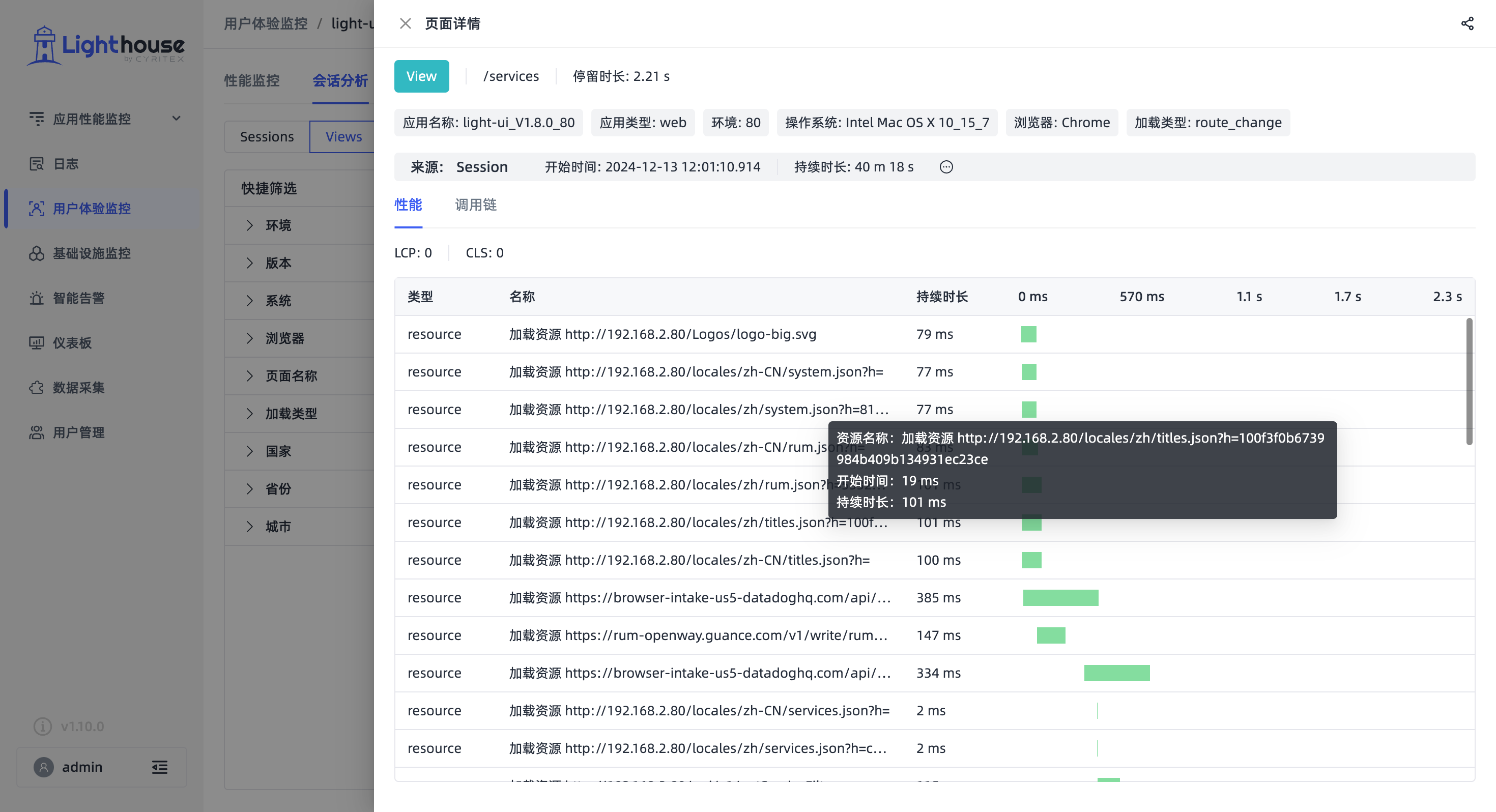Open the Session source link
The width and height of the screenshot is (1496, 812).
[x=482, y=167]
